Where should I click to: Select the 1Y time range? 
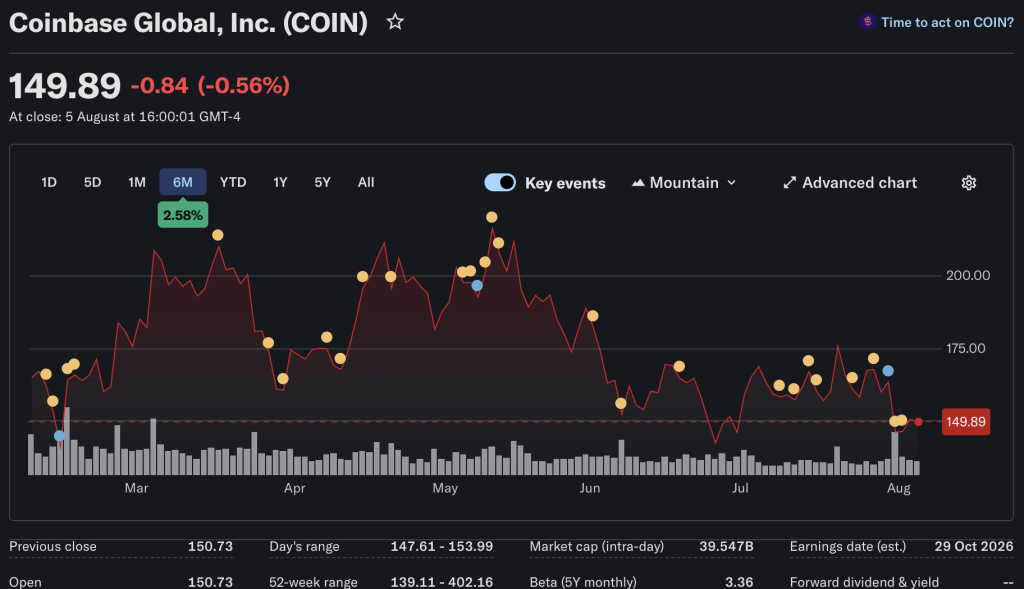[x=280, y=182]
